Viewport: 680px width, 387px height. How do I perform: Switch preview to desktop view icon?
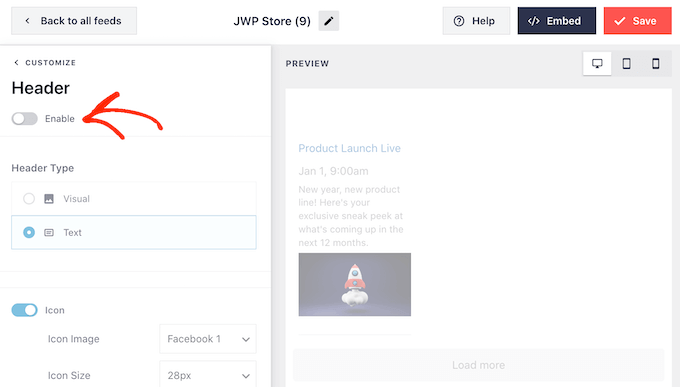click(x=597, y=64)
